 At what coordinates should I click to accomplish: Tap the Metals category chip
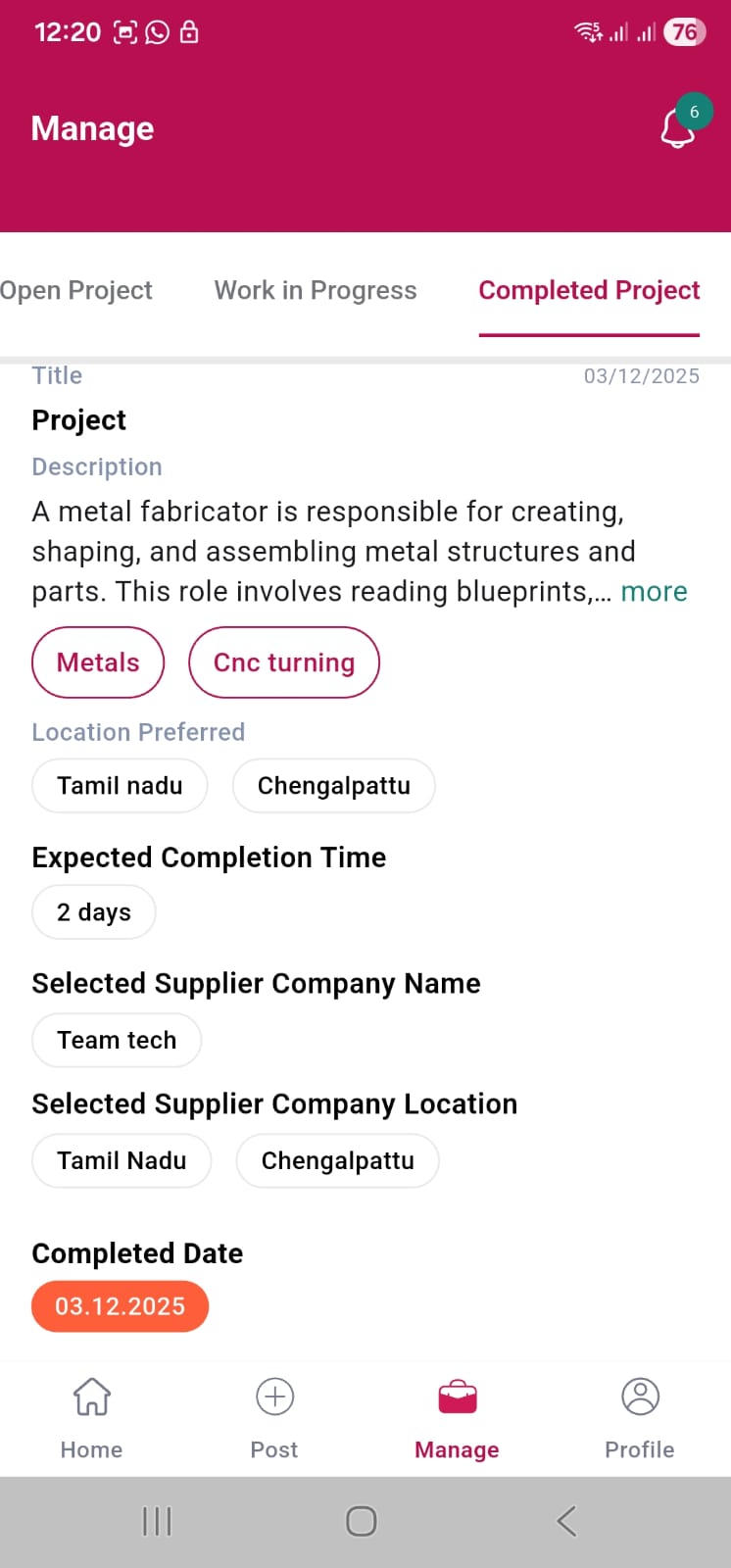point(98,662)
